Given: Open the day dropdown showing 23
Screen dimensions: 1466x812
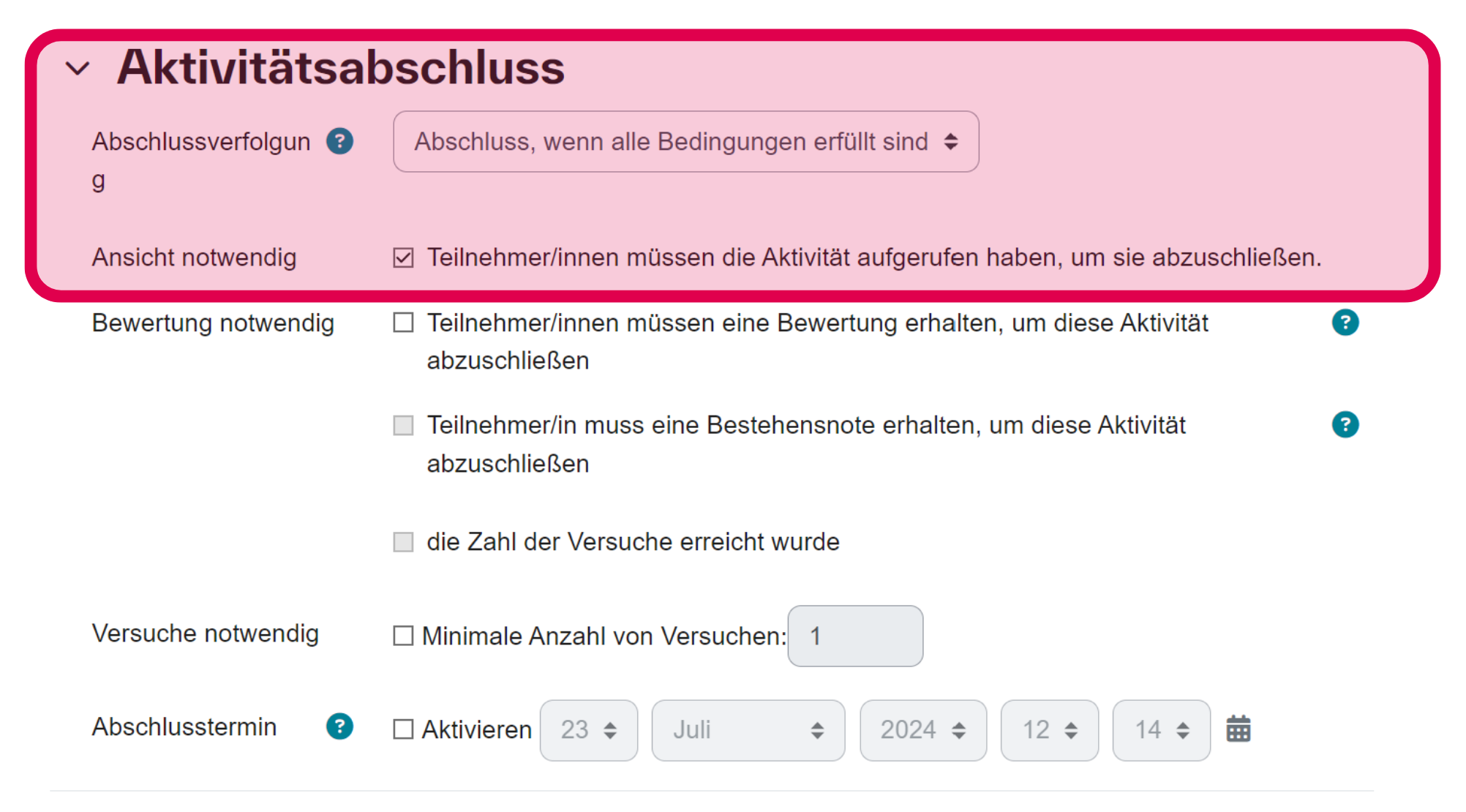Looking at the screenshot, I should click(588, 730).
